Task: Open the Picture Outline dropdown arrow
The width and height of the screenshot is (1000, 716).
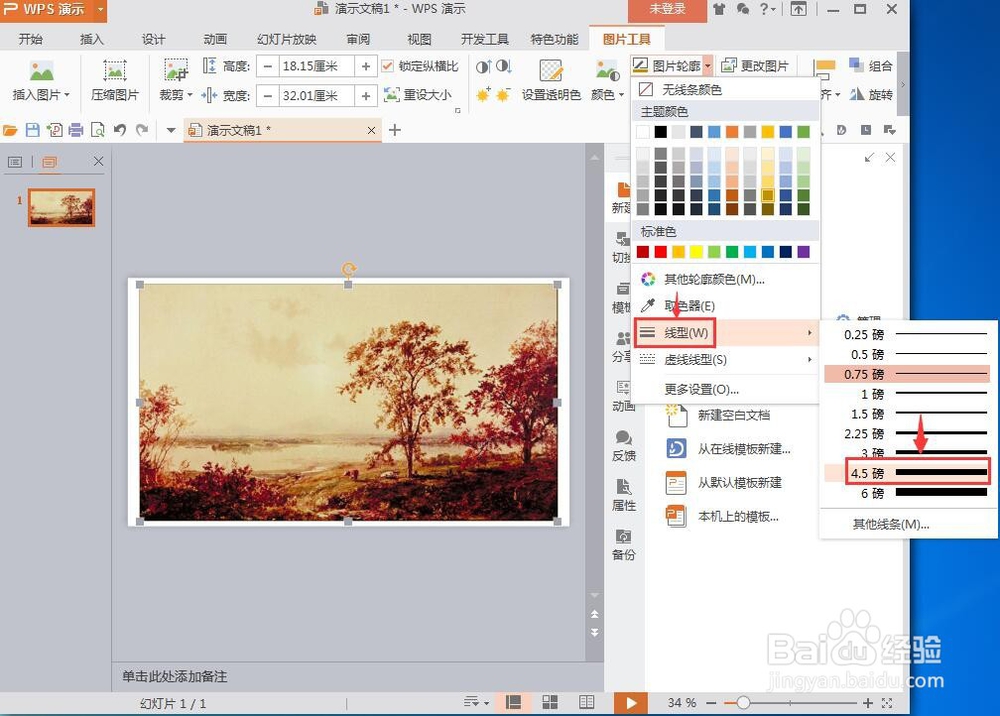Action: tap(708, 66)
